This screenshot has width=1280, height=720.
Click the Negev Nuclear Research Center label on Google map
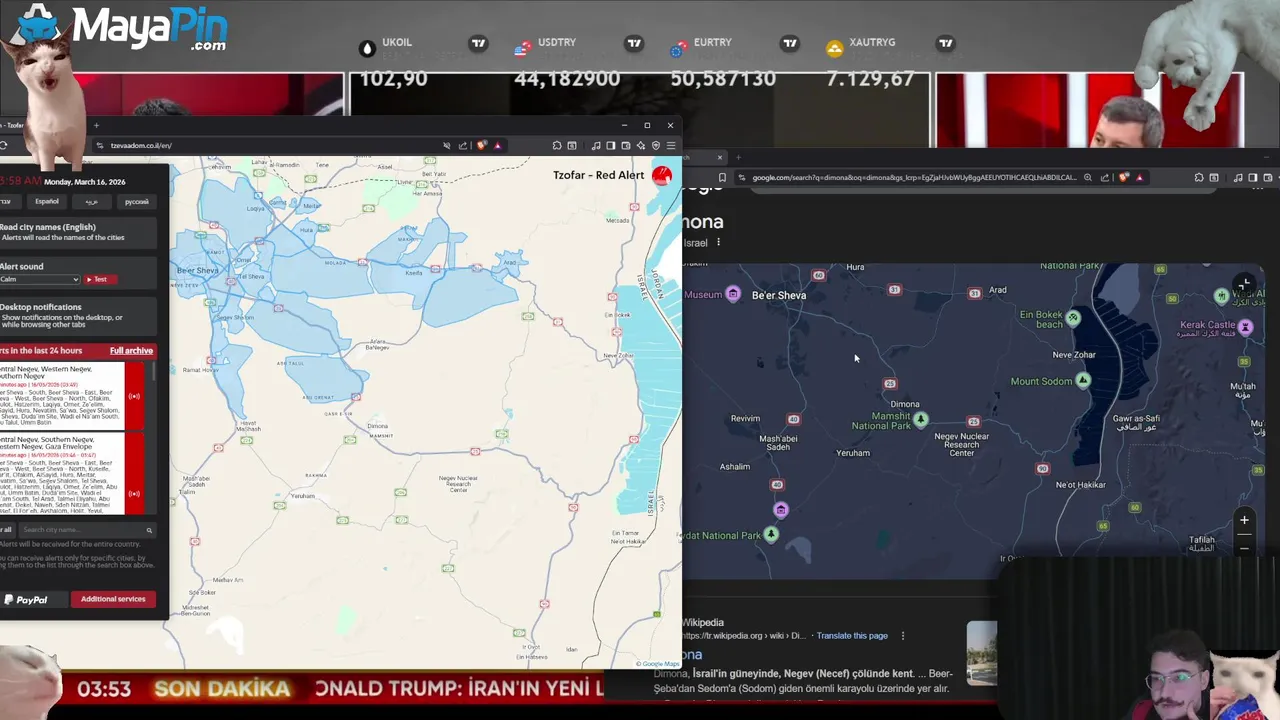[962, 444]
